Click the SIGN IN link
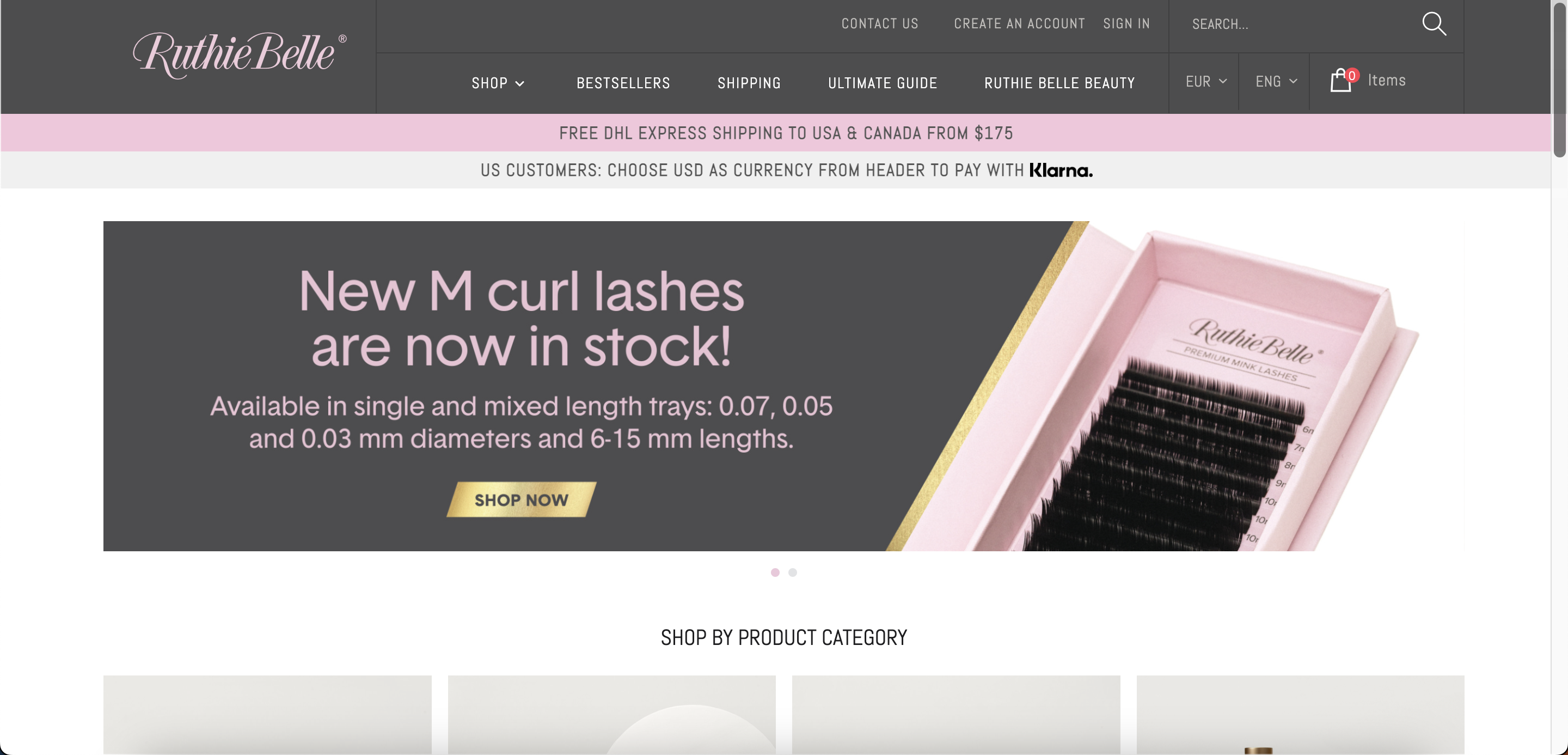Viewport: 1568px width, 755px height. (x=1126, y=24)
